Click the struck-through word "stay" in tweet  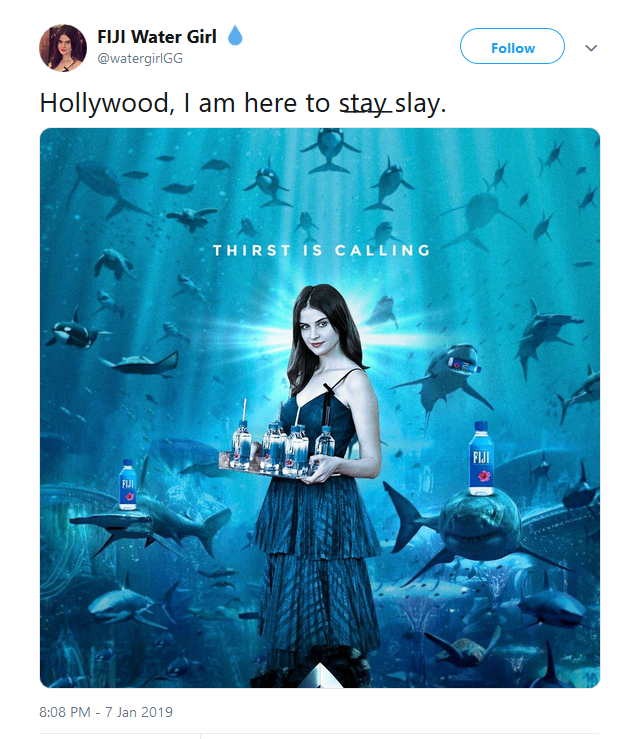[364, 103]
